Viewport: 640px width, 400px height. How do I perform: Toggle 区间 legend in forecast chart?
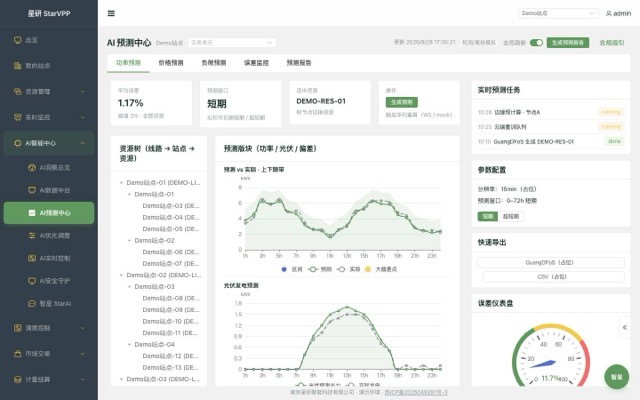pyautogui.click(x=292, y=269)
